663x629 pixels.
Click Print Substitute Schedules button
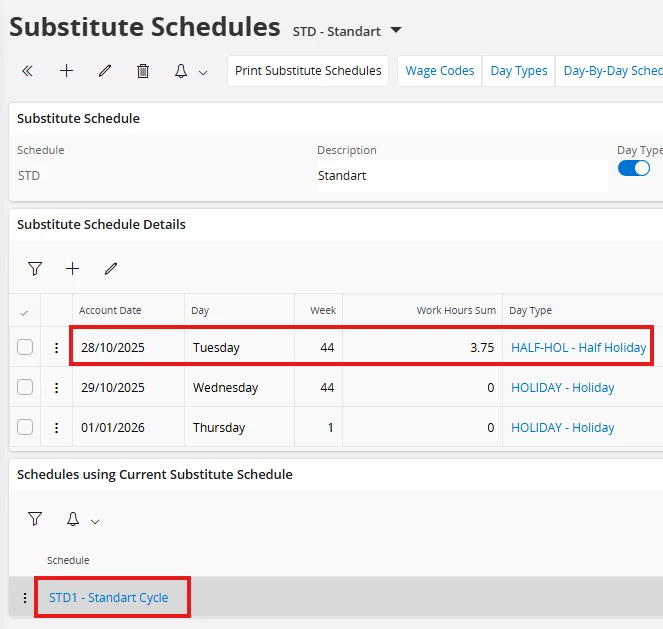pos(308,71)
